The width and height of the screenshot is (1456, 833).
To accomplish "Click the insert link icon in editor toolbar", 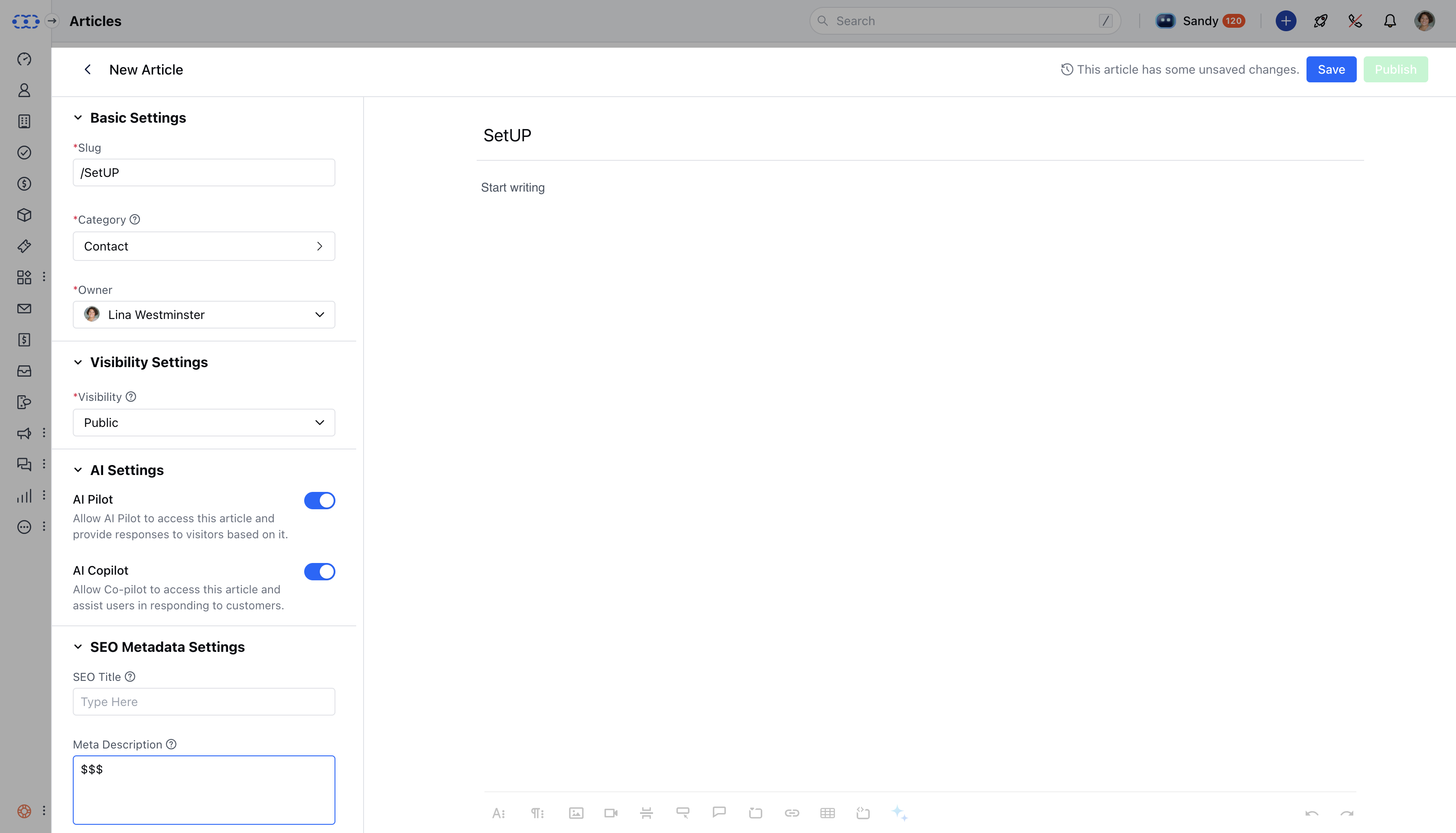I will [x=791, y=813].
